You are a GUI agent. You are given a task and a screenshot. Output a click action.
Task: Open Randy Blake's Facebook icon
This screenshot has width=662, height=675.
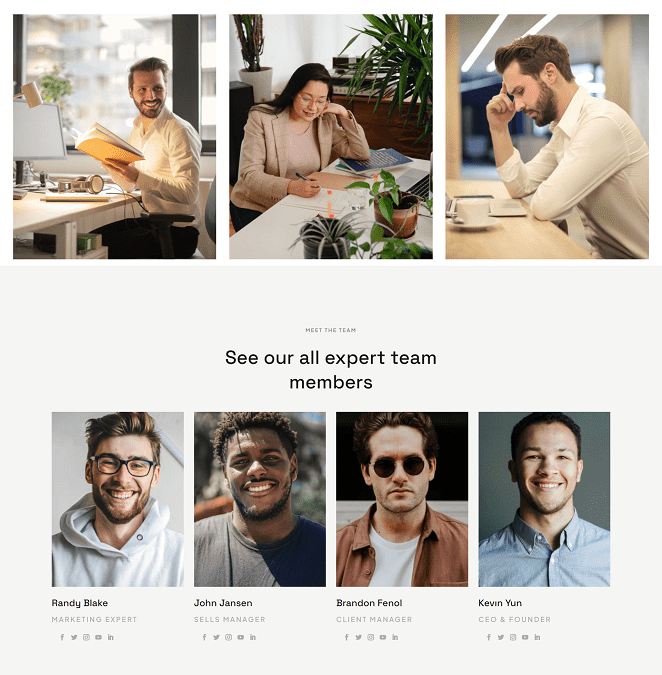(x=62, y=637)
